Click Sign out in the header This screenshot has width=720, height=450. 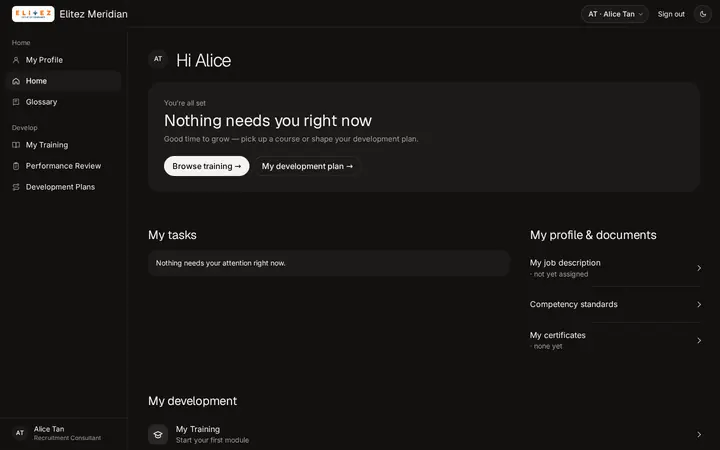click(671, 14)
